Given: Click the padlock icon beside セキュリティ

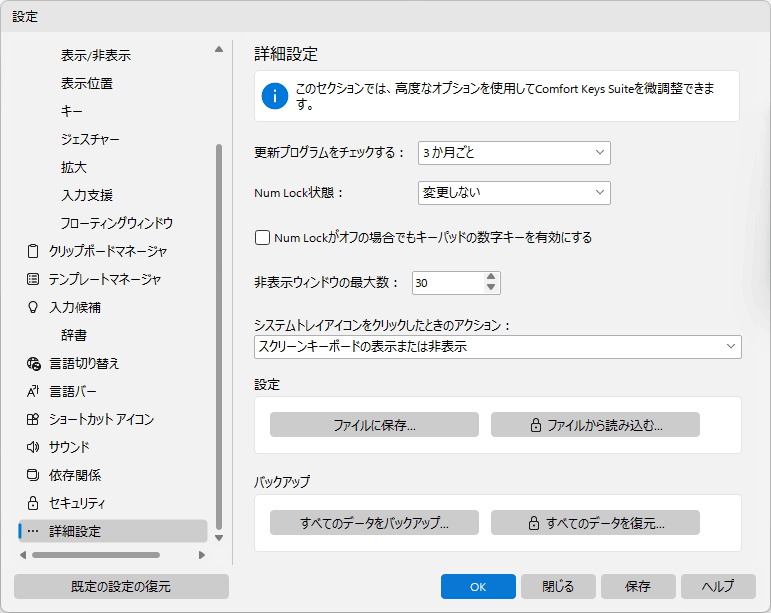Looking at the screenshot, I should point(33,503).
